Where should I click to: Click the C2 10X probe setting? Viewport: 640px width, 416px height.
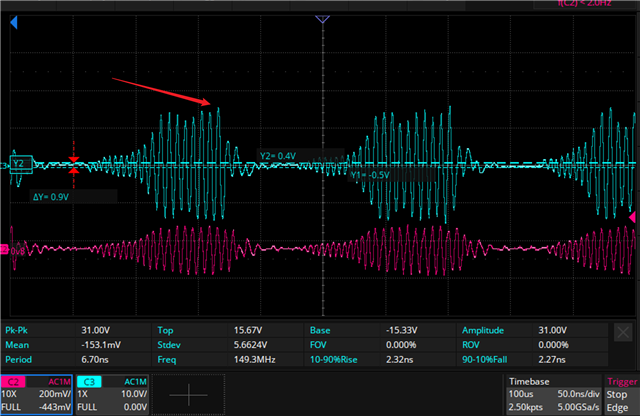click(9, 394)
